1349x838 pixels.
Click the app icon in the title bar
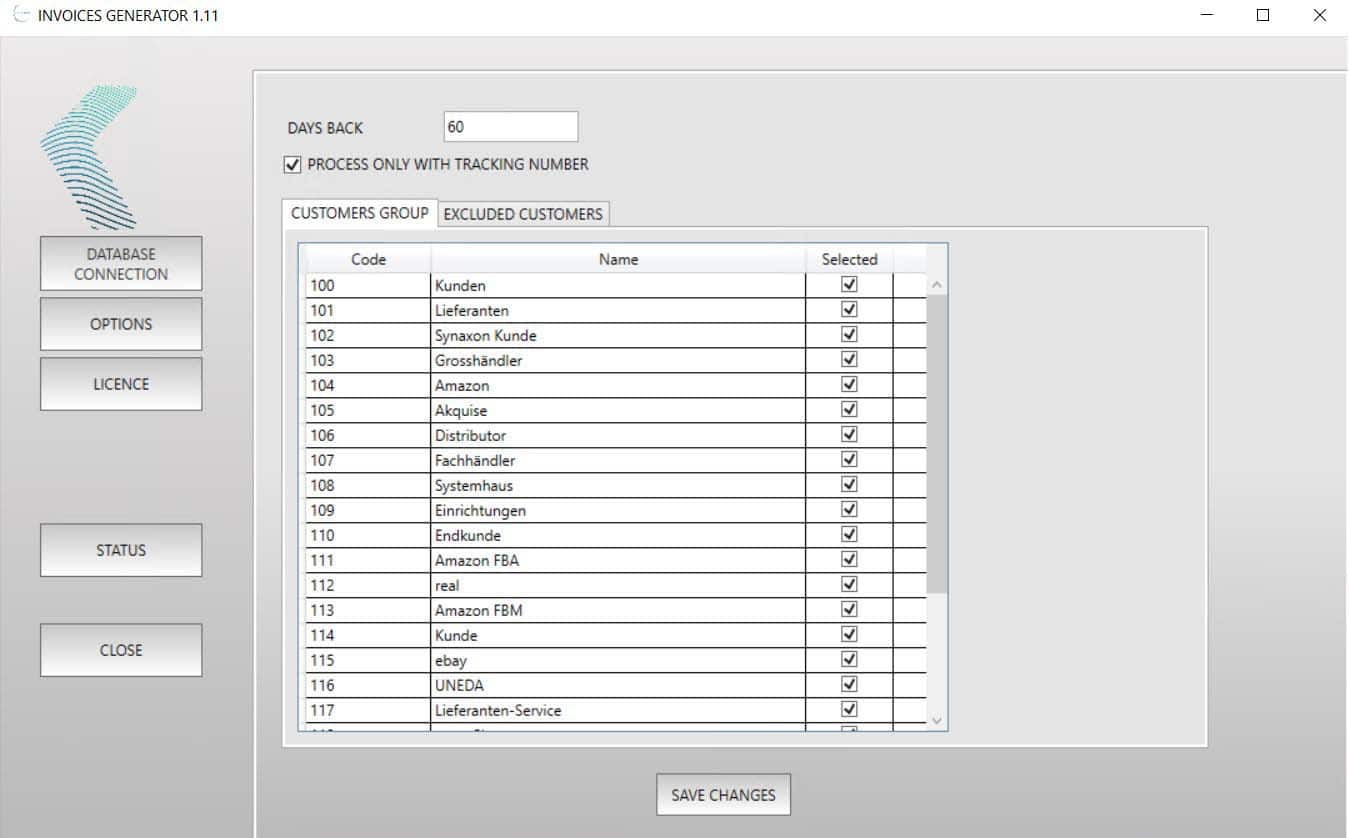point(20,15)
